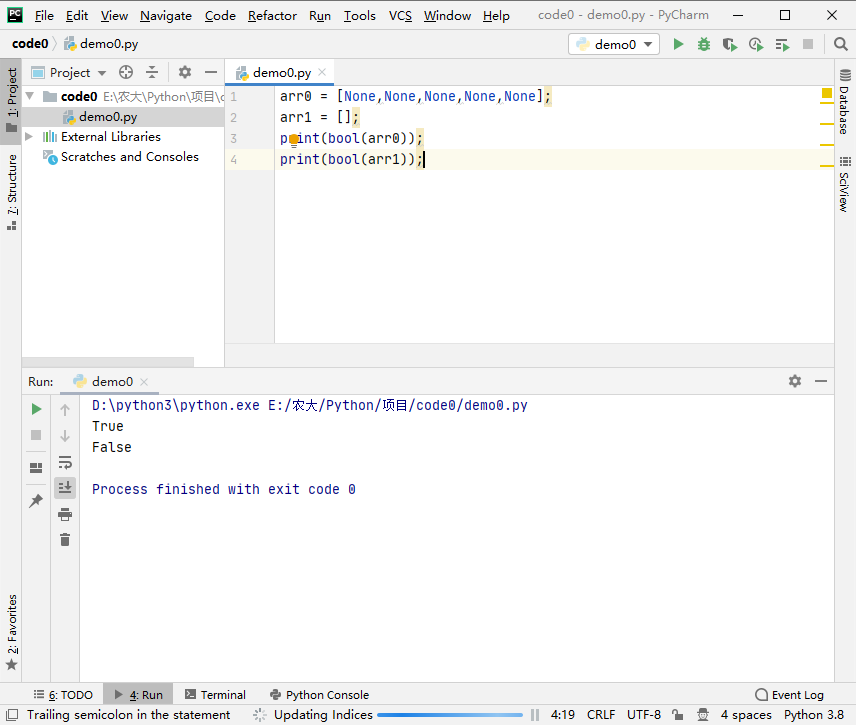The width and height of the screenshot is (856, 725).
Task: Open the 6: TODO tool window
Action: click(63, 694)
